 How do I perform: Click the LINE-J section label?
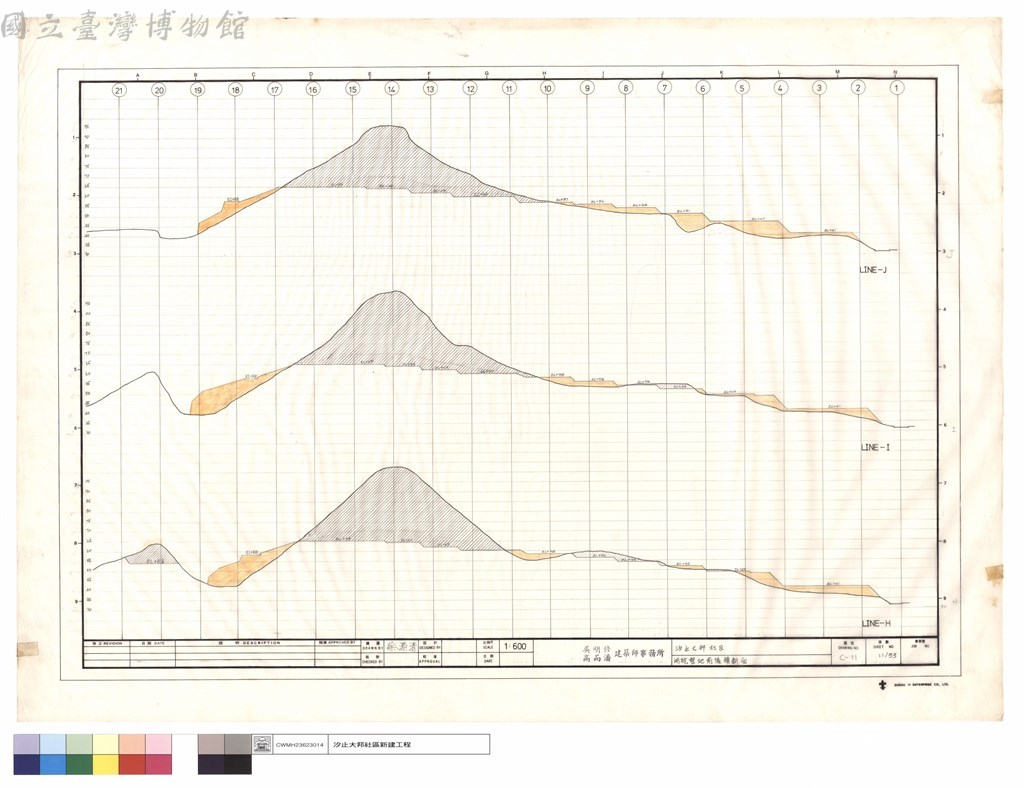coord(873,270)
